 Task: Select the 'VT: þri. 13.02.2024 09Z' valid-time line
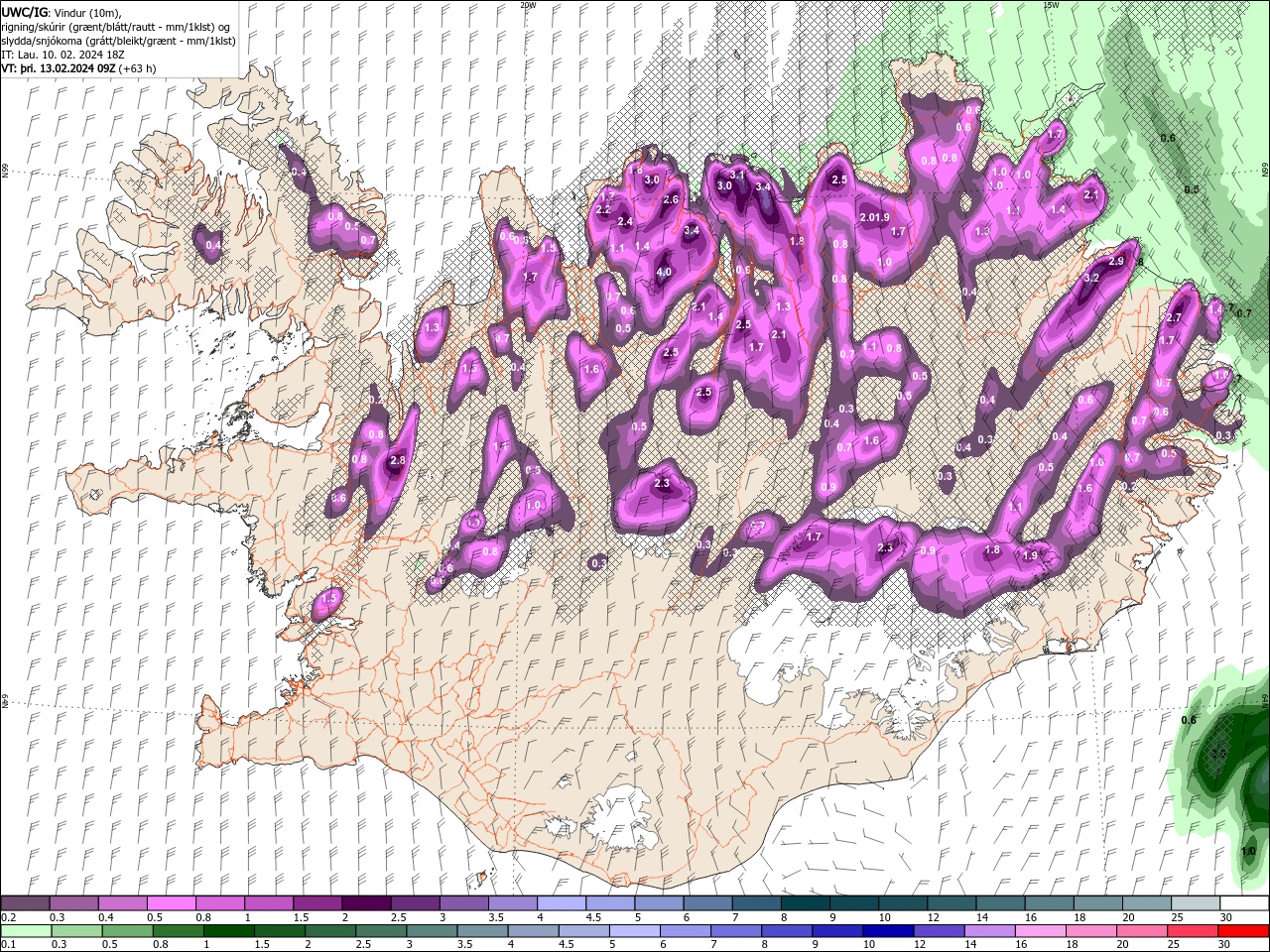coord(58,68)
